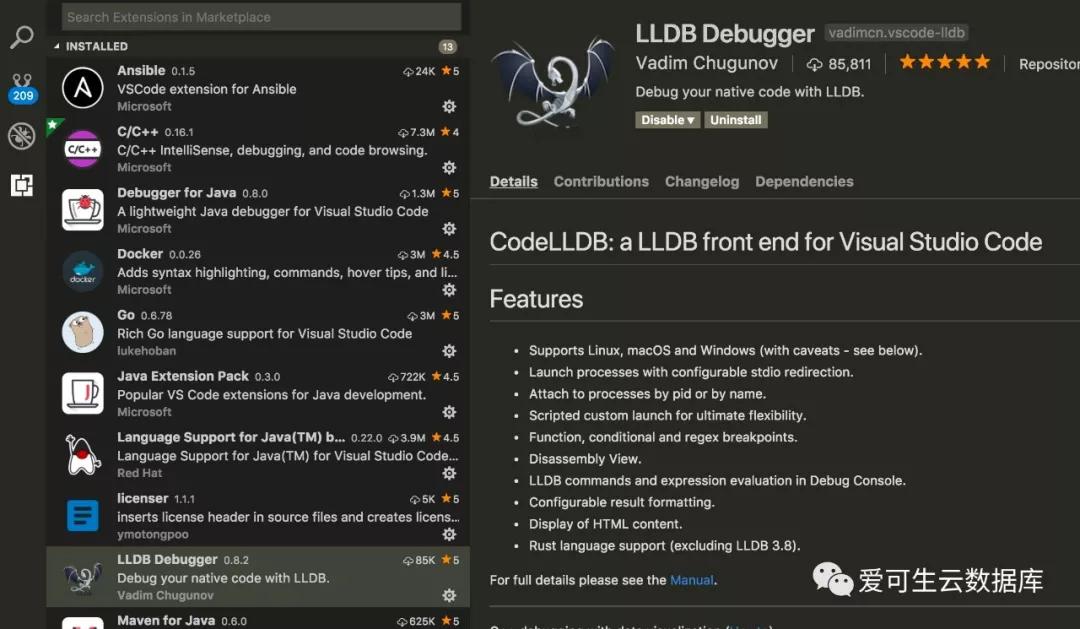Click the CodeLLDB front end heading
The image size is (1080, 629).
coord(766,242)
